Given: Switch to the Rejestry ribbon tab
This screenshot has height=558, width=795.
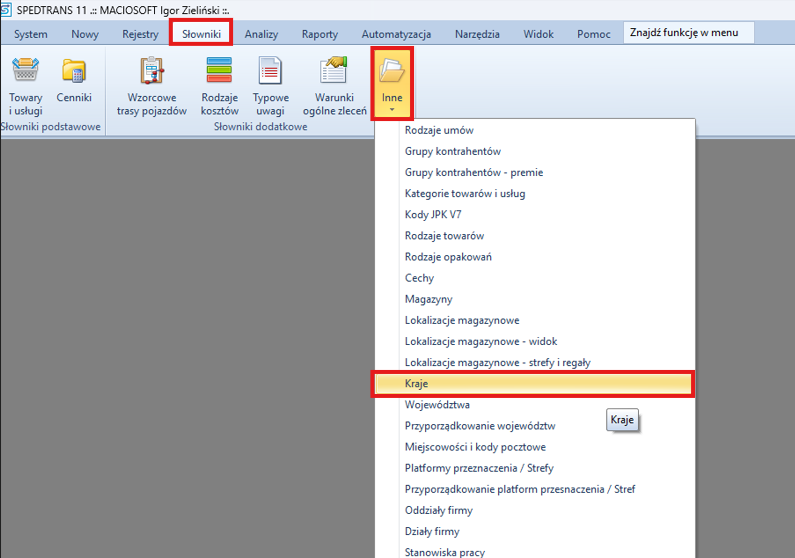Looking at the screenshot, I should click(x=140, y=34).
